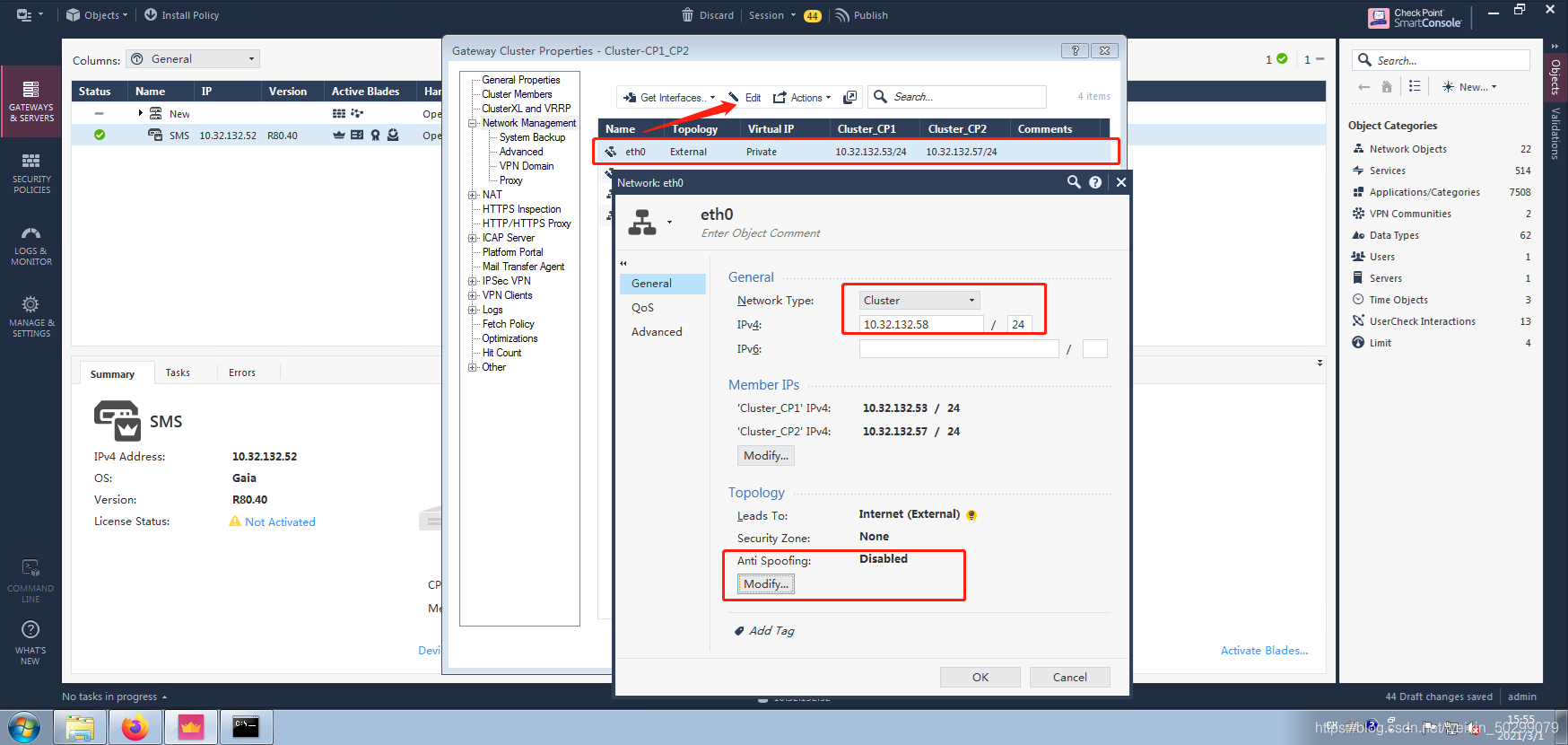Click the detach window icon beside Actions

tap(850, 97)
